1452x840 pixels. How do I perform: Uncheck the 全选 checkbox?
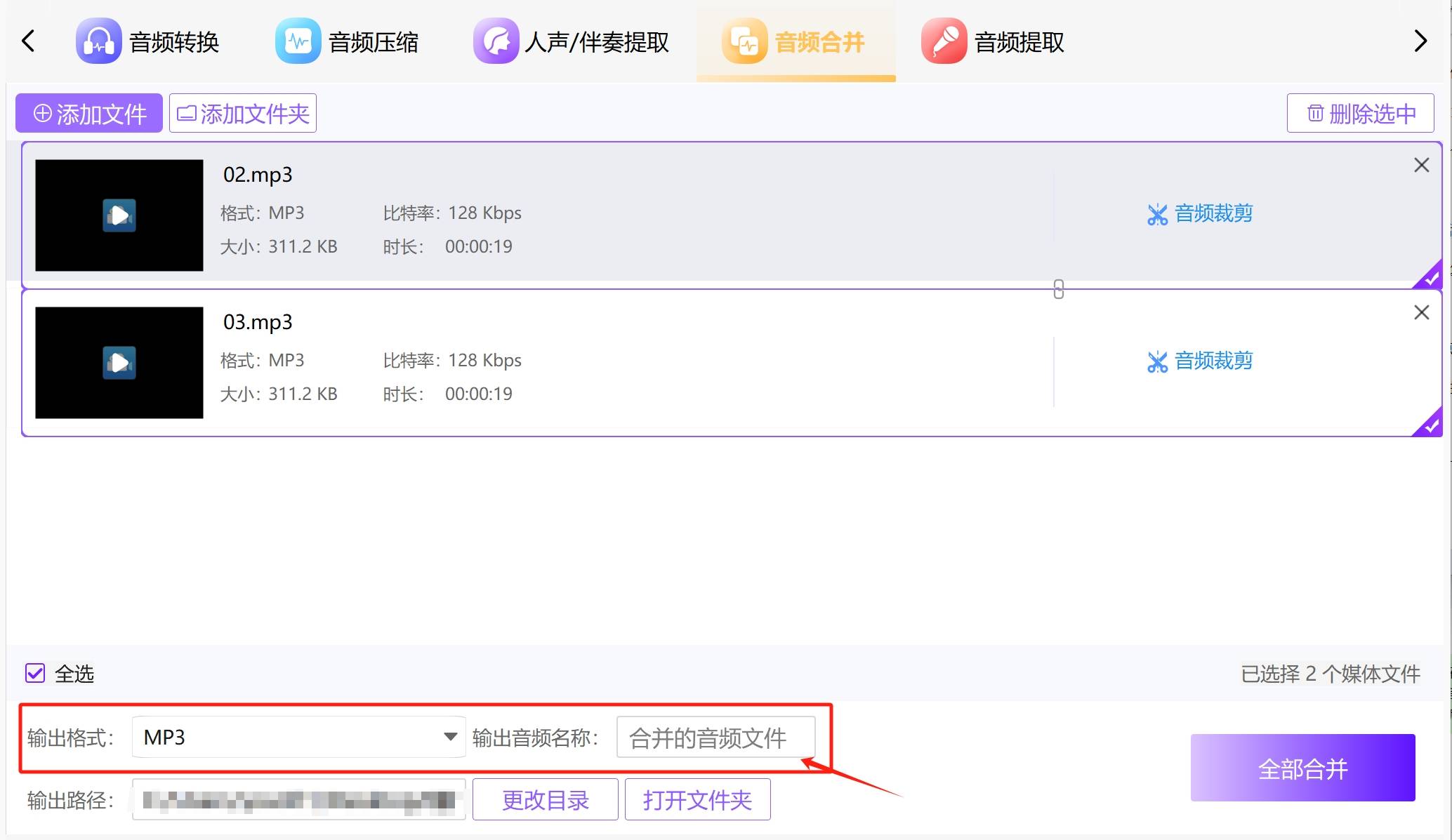pyautogui.click(x=34, y=673)
